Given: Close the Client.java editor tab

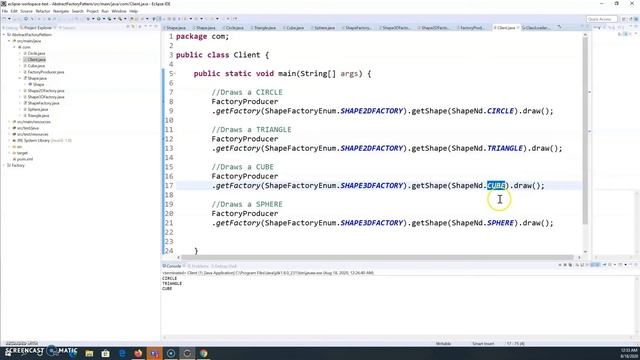Looking at the screenshot, I should click(x=518, y=28).
